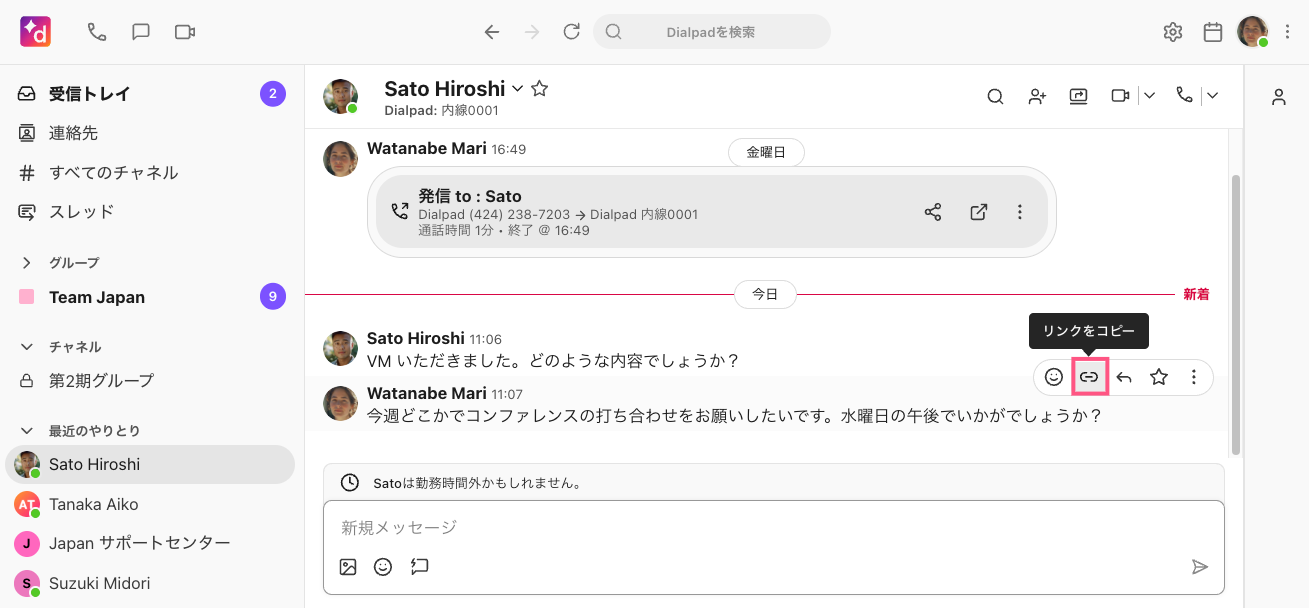The width and height of the screenshot is (1309, 608).
Task: Call Sato with header phone icon
Action: coord(1184,96)
